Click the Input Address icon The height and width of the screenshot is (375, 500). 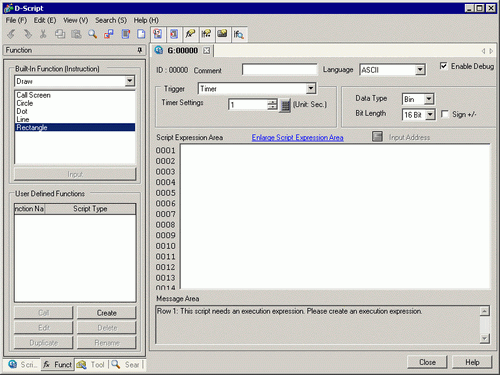coord(377,136)
